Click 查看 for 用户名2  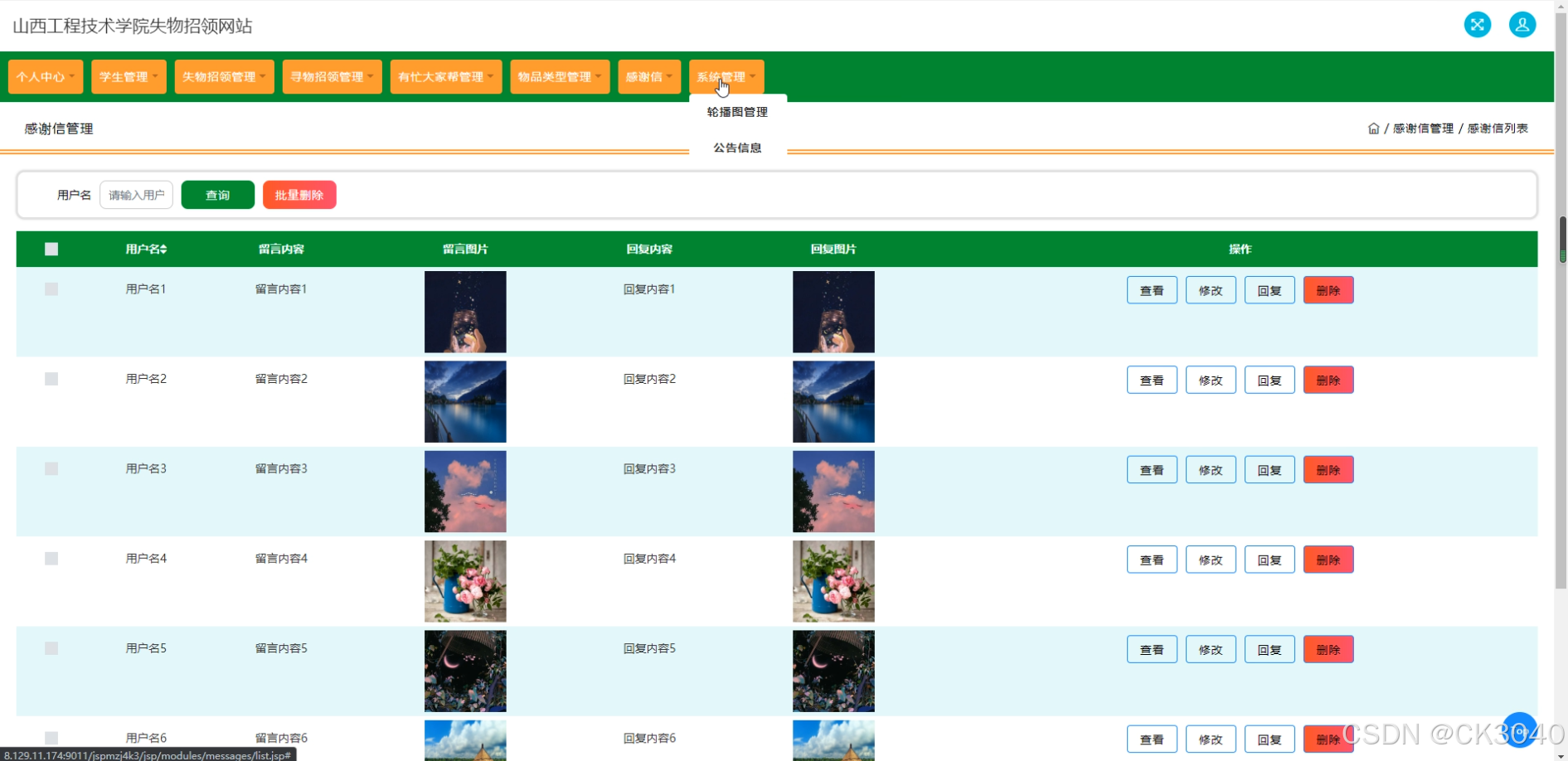[x=1152, y=380]
